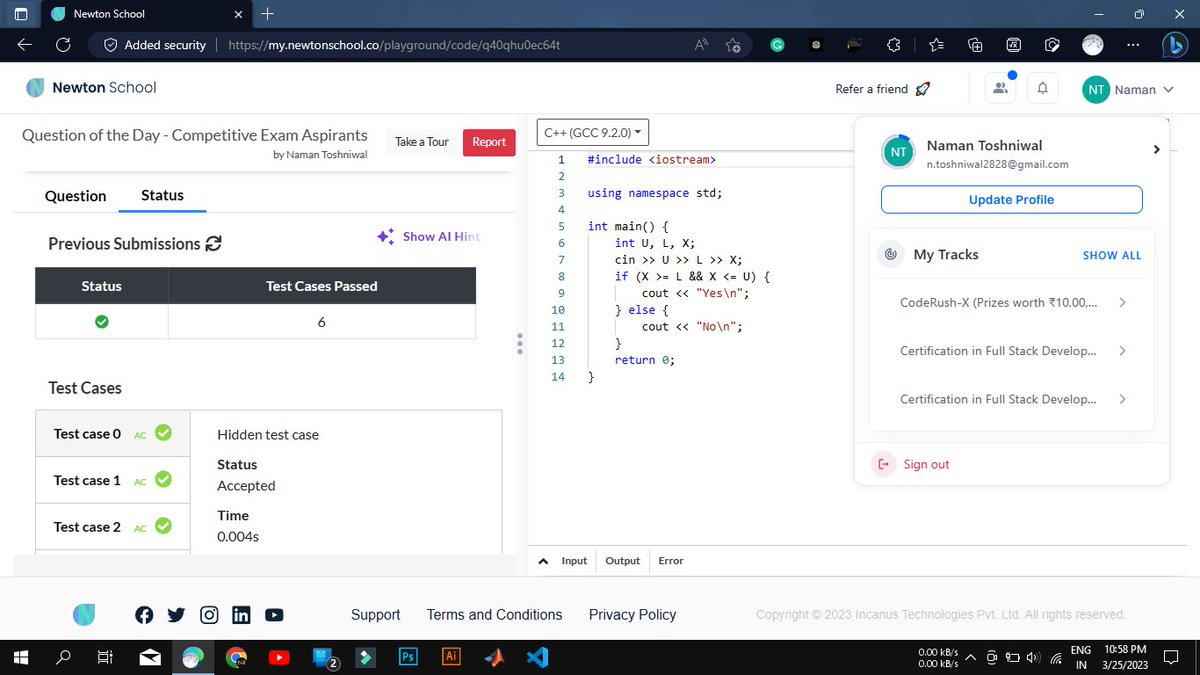
Task: Click the browser address bar URL
Action: click(393, 45)
